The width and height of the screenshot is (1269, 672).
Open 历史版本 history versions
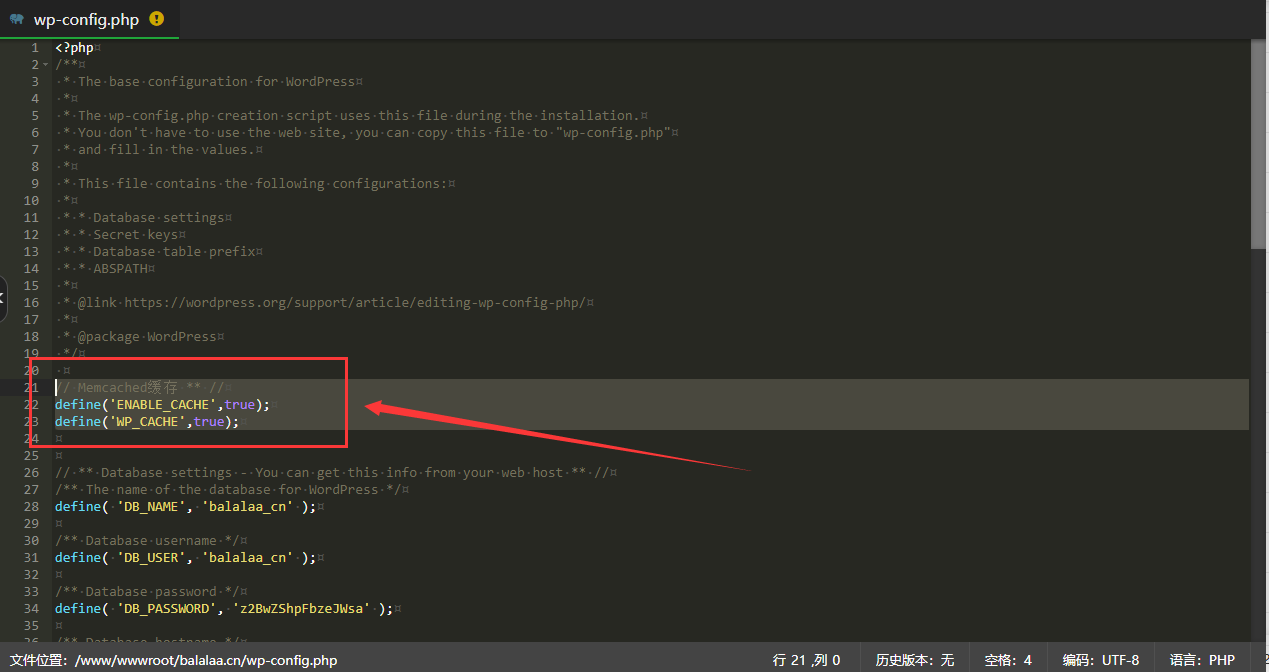coord(915,660)
